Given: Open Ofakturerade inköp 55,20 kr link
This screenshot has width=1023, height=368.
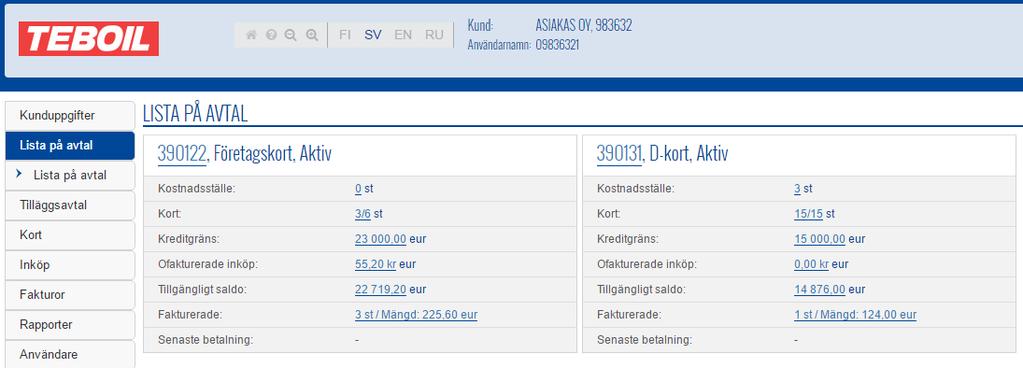Looking at the screenshot, I should pos(375,264).
